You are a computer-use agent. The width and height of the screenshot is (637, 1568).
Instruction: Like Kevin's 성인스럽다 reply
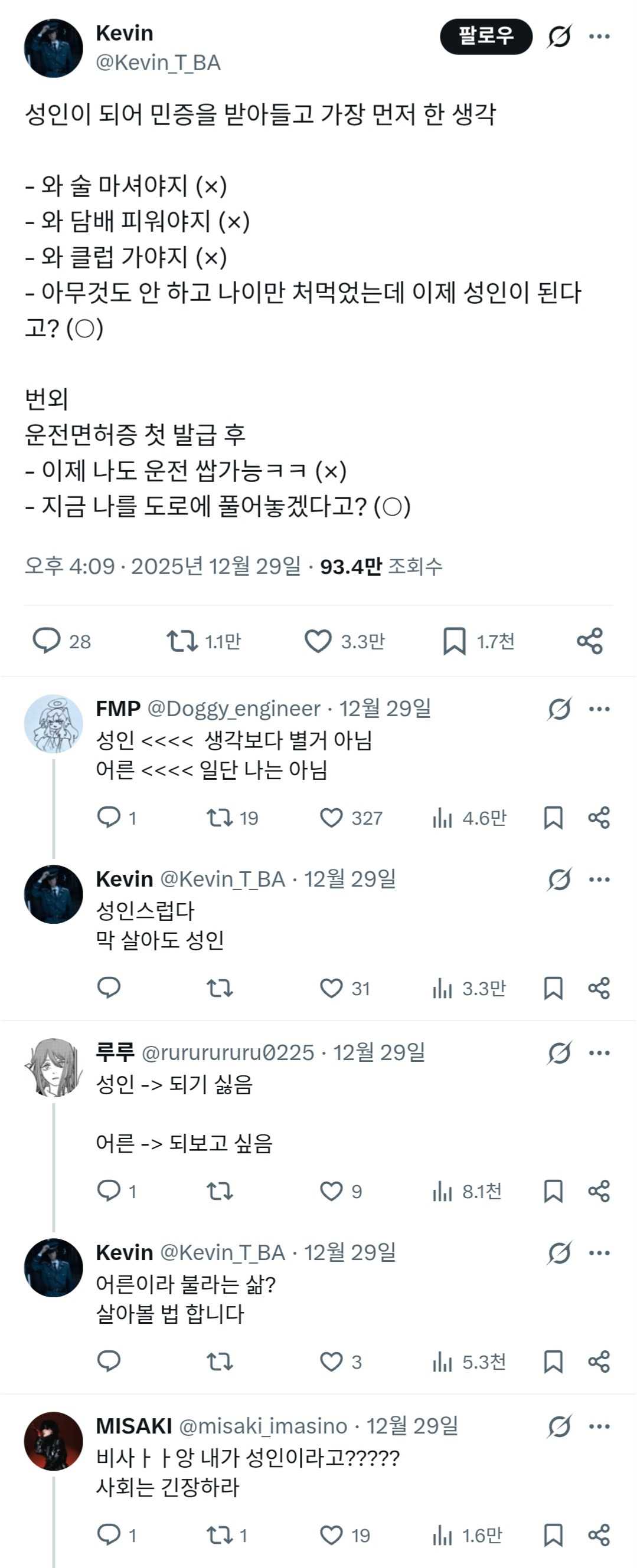(332, 989)
